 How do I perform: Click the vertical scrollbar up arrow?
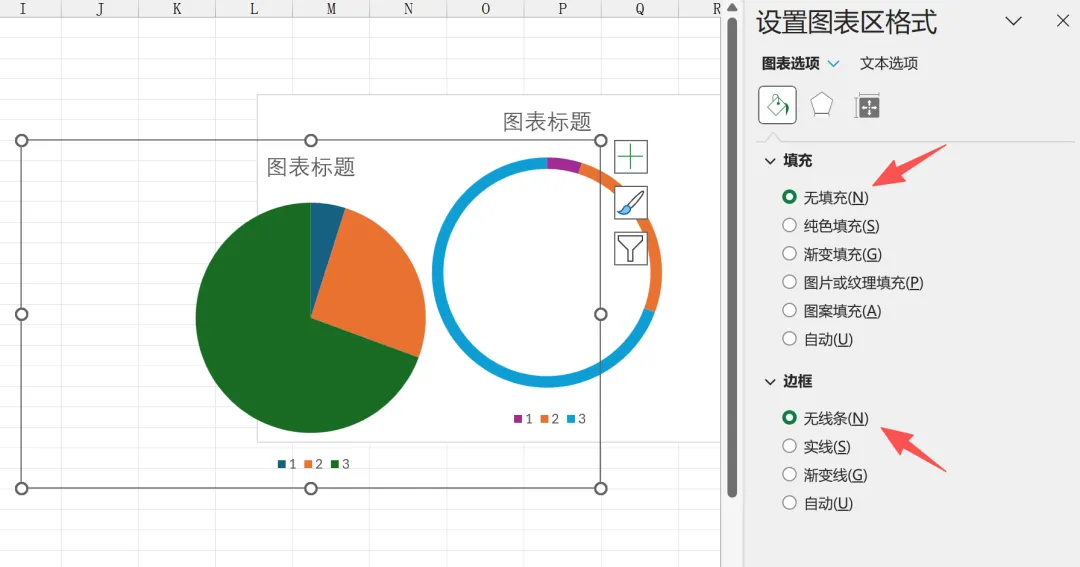732,8
